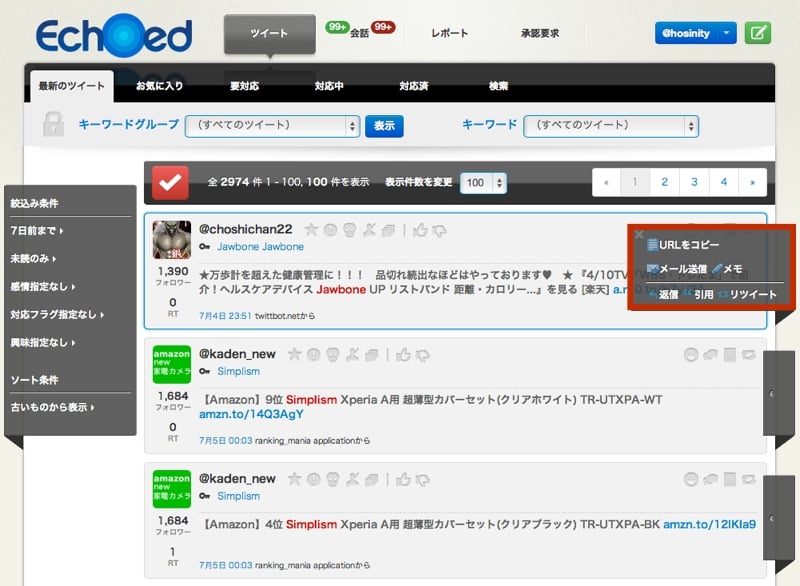
Task: Go to page 2 in pagination
Action: tap(664, 182)
